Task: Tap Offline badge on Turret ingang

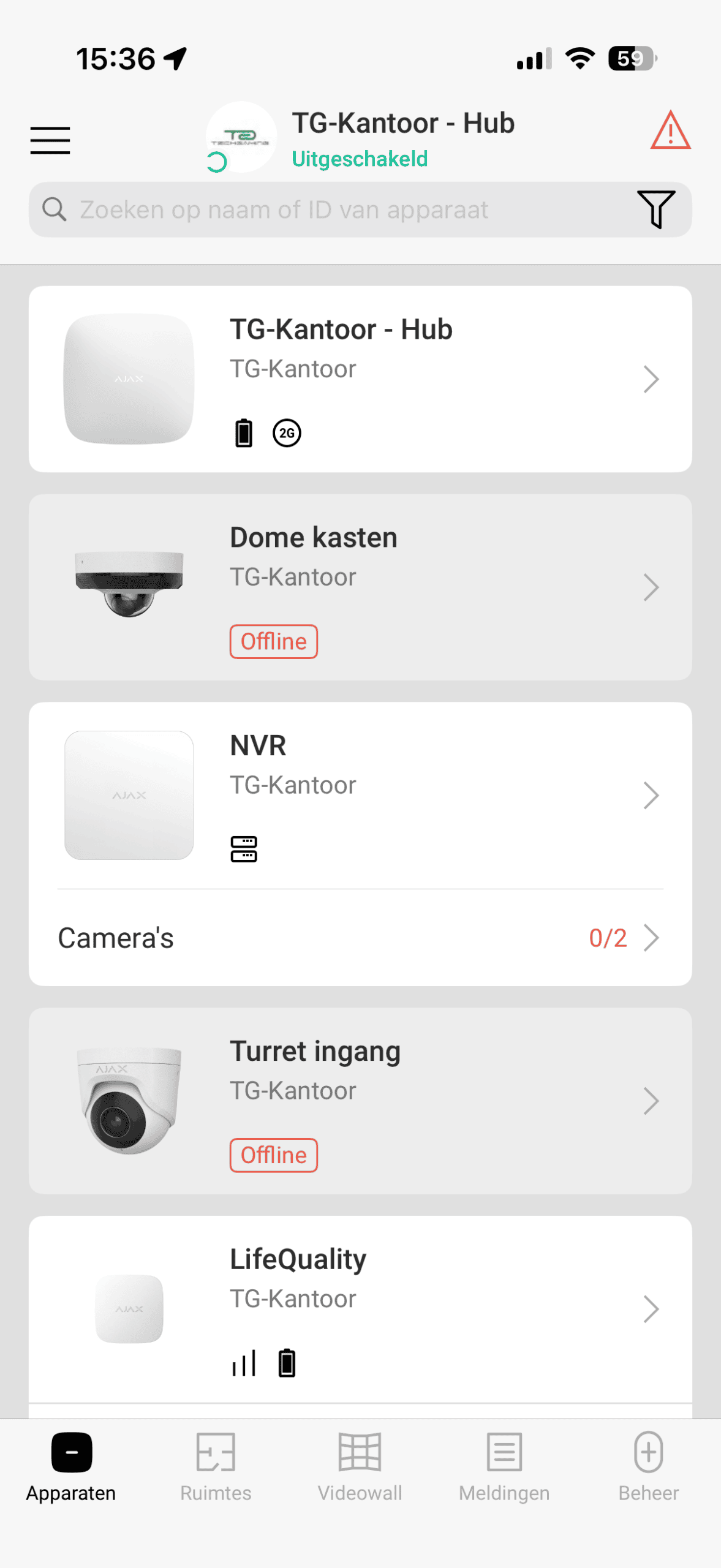Action: pos(274,1155)
